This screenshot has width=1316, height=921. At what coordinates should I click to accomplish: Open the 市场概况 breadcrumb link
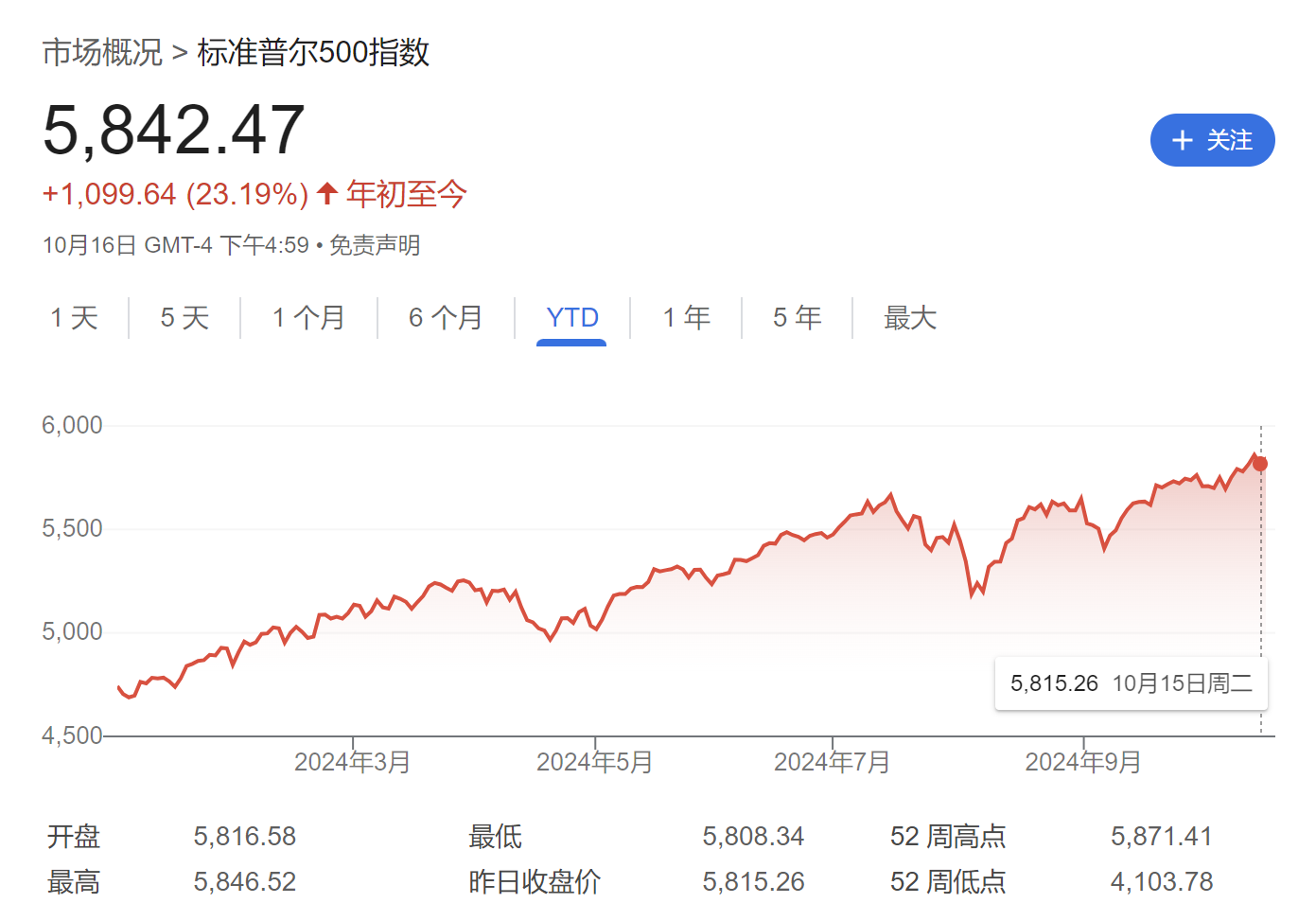(102, 52)
